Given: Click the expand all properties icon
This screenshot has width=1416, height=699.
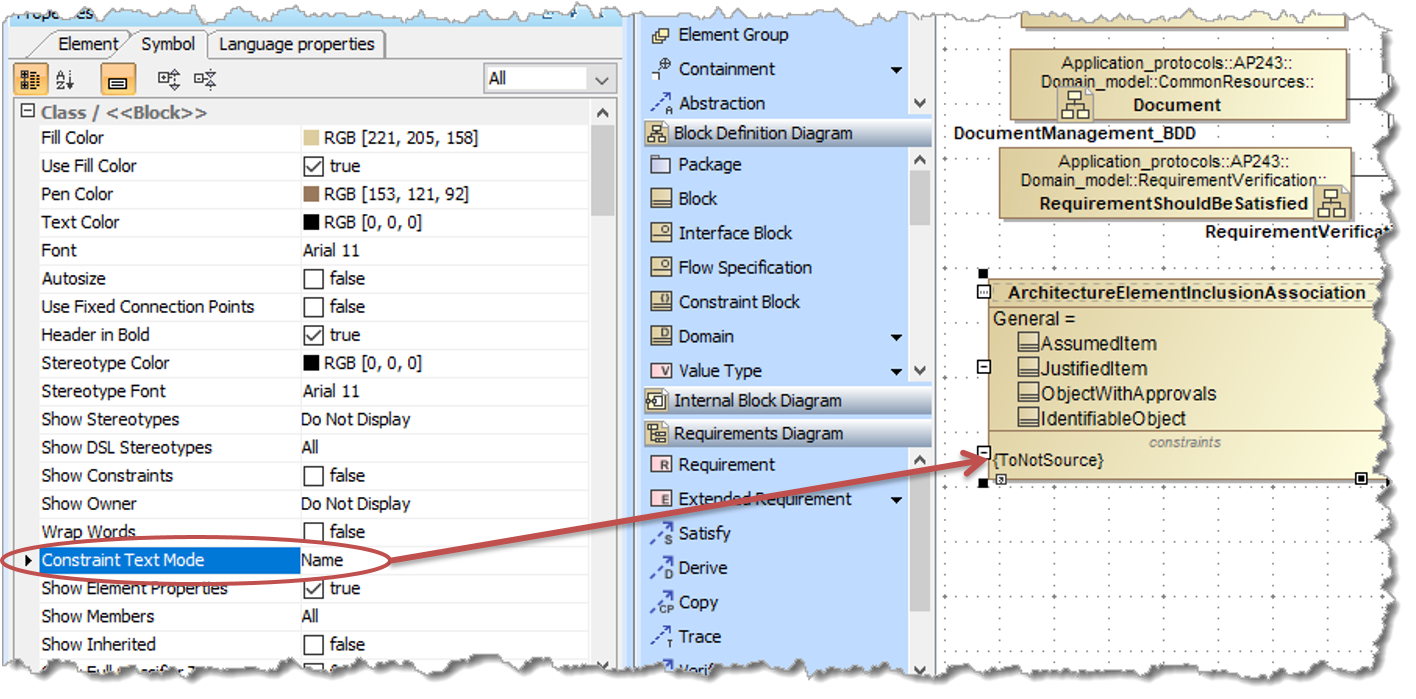Looking at the screenshot, I should click(x=169, y=79).
